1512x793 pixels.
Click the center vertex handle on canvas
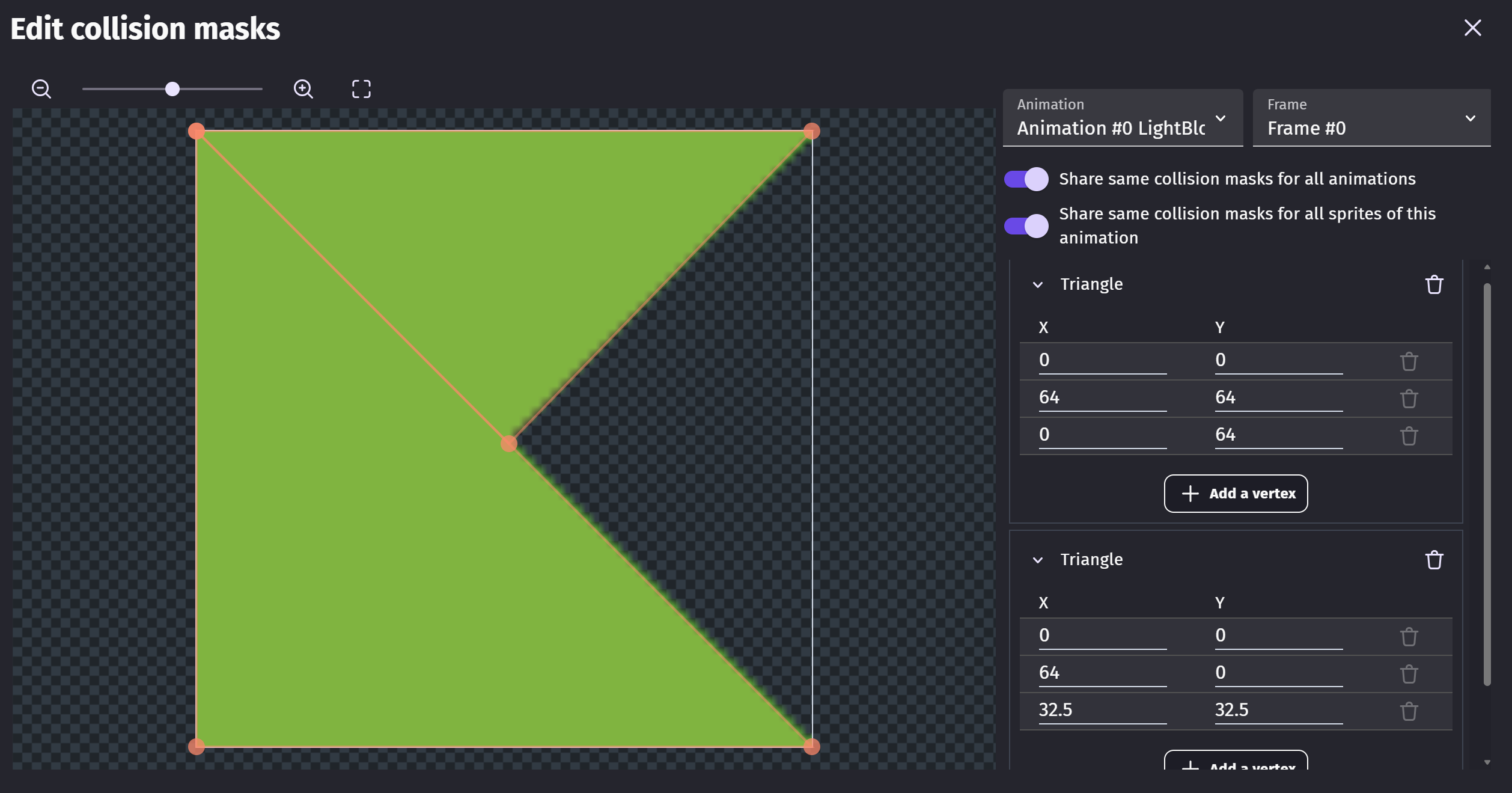(x=509, y=444)
